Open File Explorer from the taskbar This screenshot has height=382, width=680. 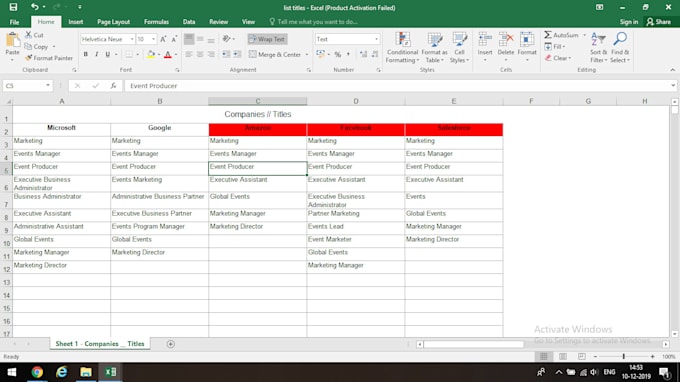[x=86, y=372]
